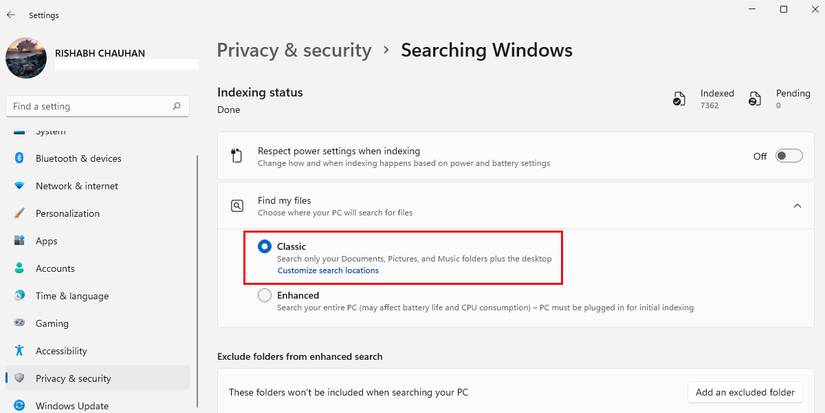Click the Personalization paintbrush icon
The width and height of the screenshot is (825, 413).
19,213
